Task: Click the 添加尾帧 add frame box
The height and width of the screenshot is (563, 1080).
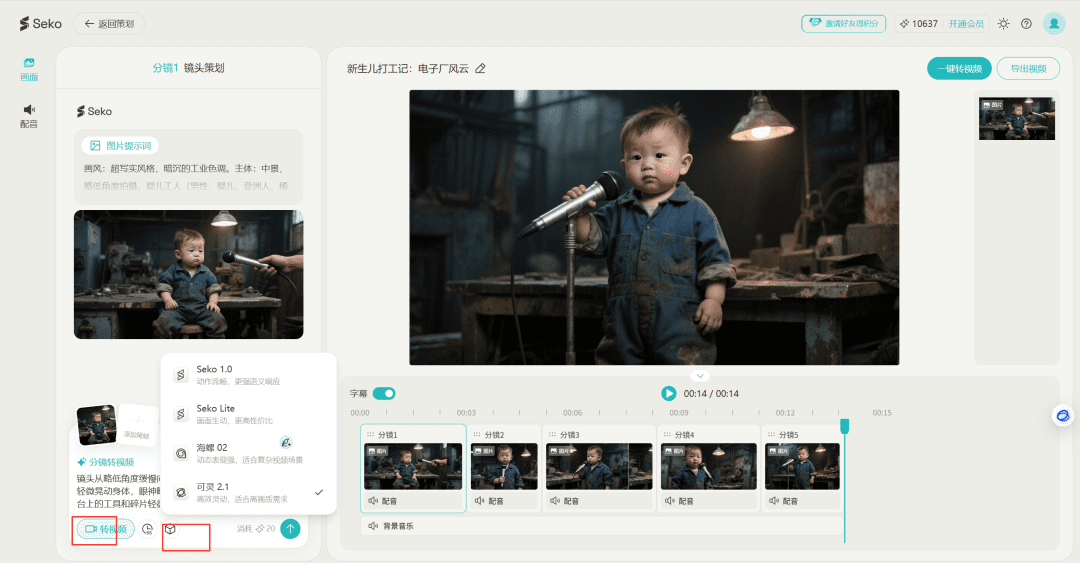Action: click(x=138, y=424)
